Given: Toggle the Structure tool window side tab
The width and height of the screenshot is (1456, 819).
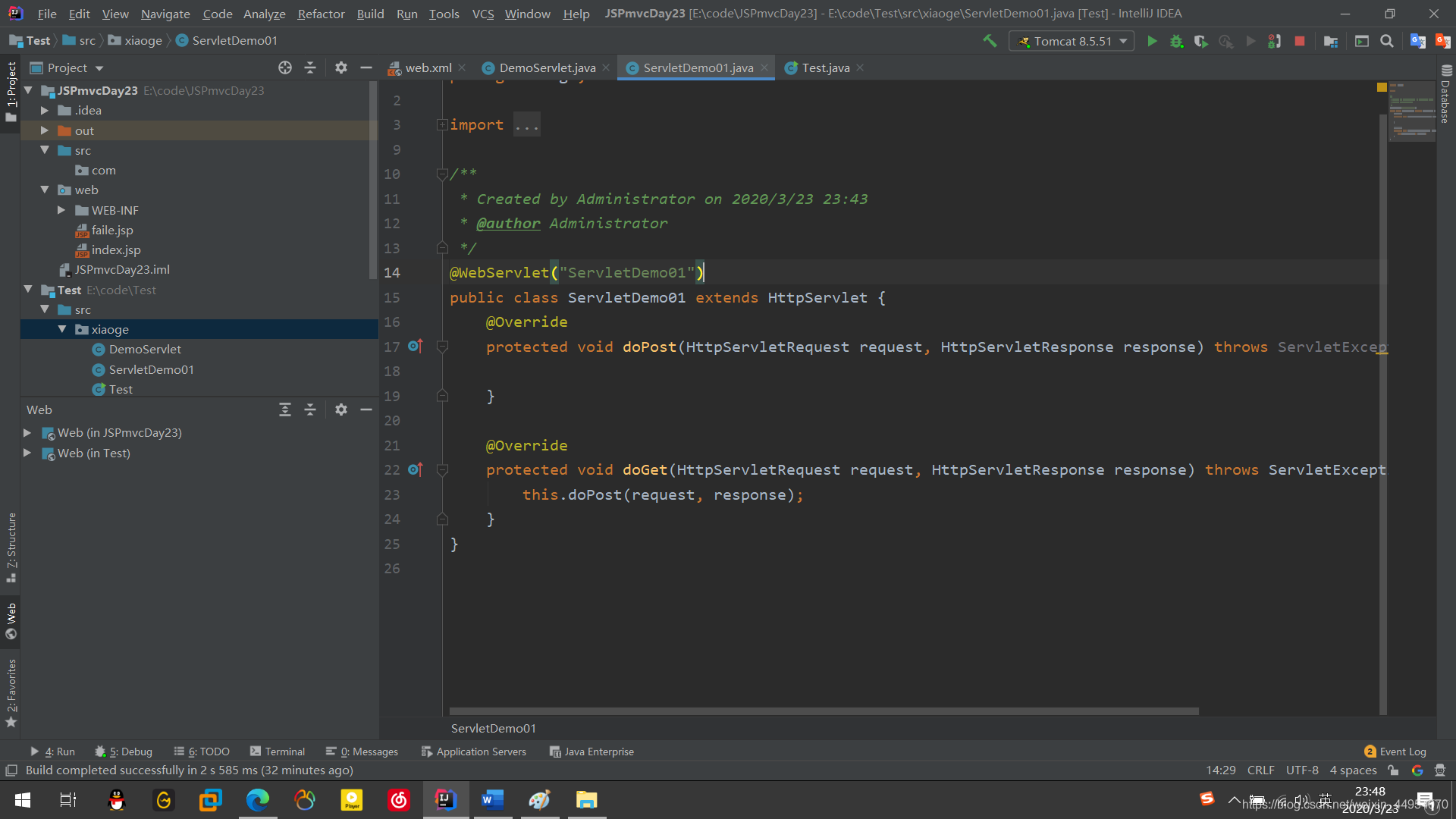Looking at the screenshot, I should coord(11,548).
